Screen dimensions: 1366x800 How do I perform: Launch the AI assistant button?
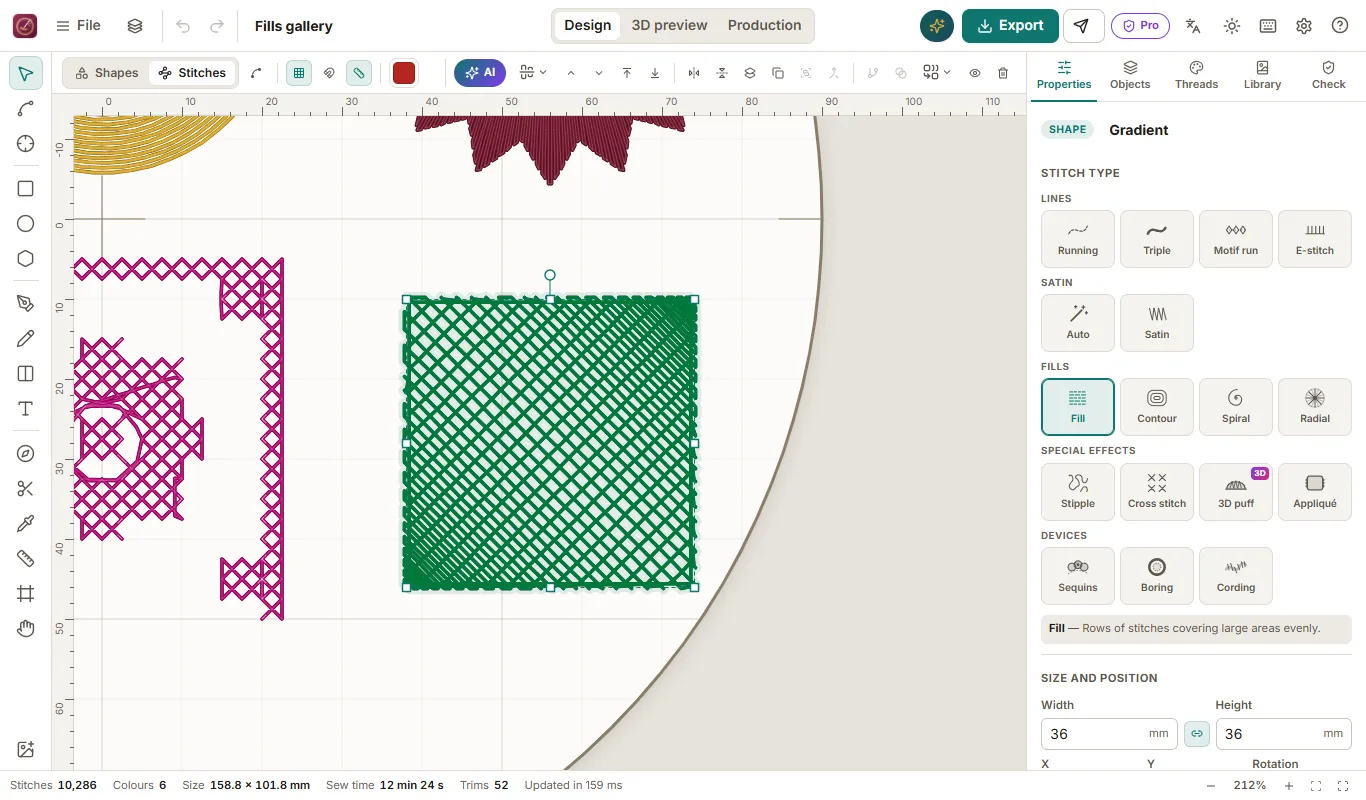[480, 73]
